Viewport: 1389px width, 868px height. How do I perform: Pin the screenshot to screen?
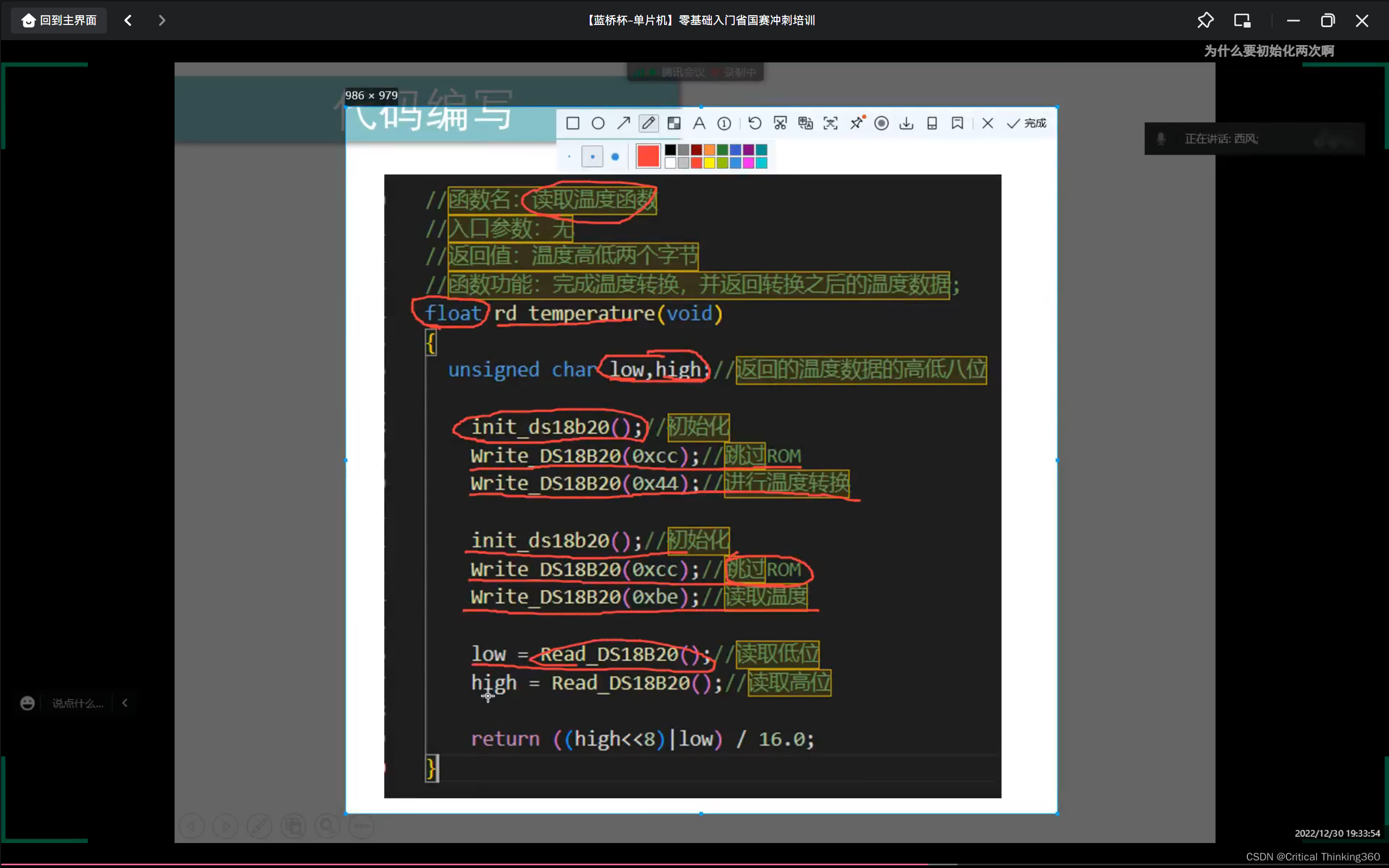(856, 124)
